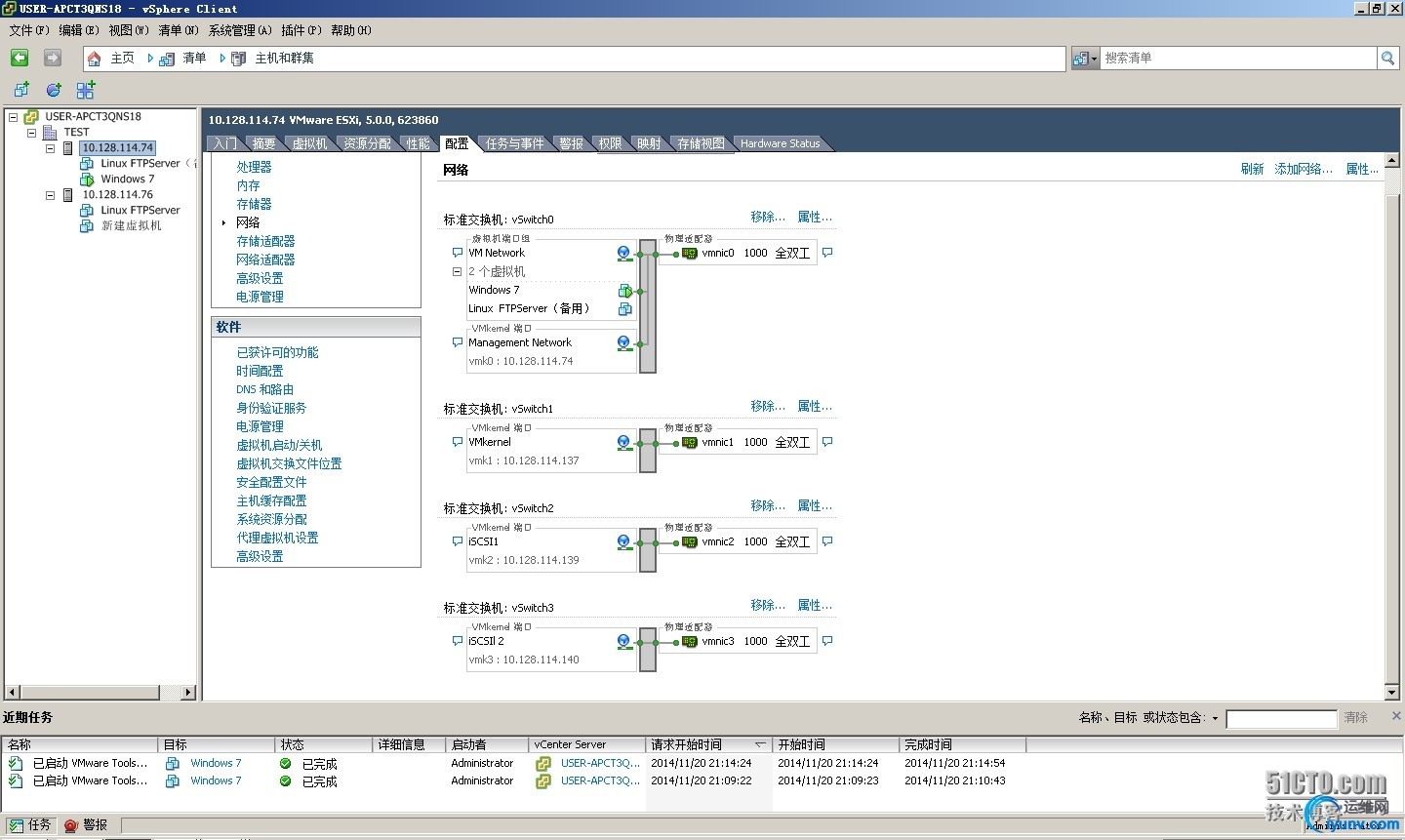Open the 时间配置 software link
This screenshot has height=840, width=1405.
260,372
